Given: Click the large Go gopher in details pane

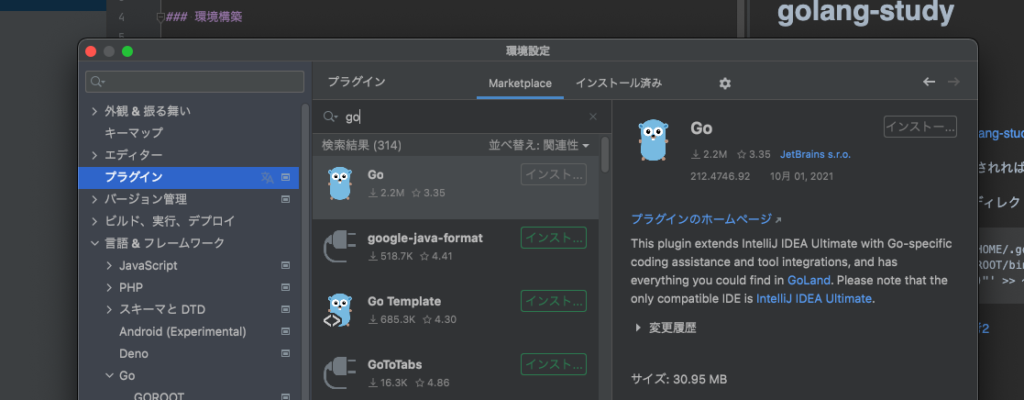Looking at the screenshot, I should 654,140.
